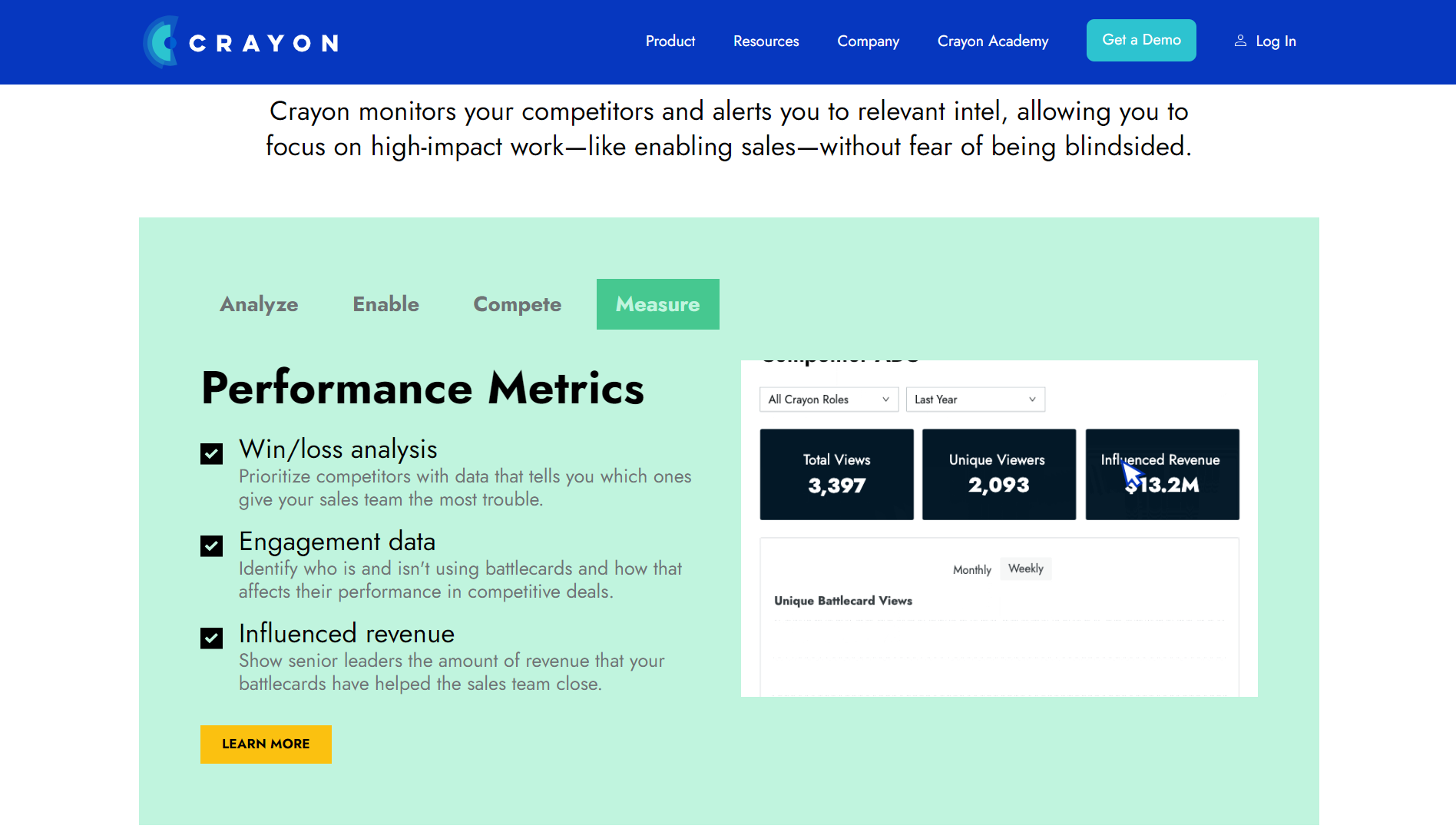
Task: Open the Resources menu
Action: pyautogui.click(x=766, y=41)
